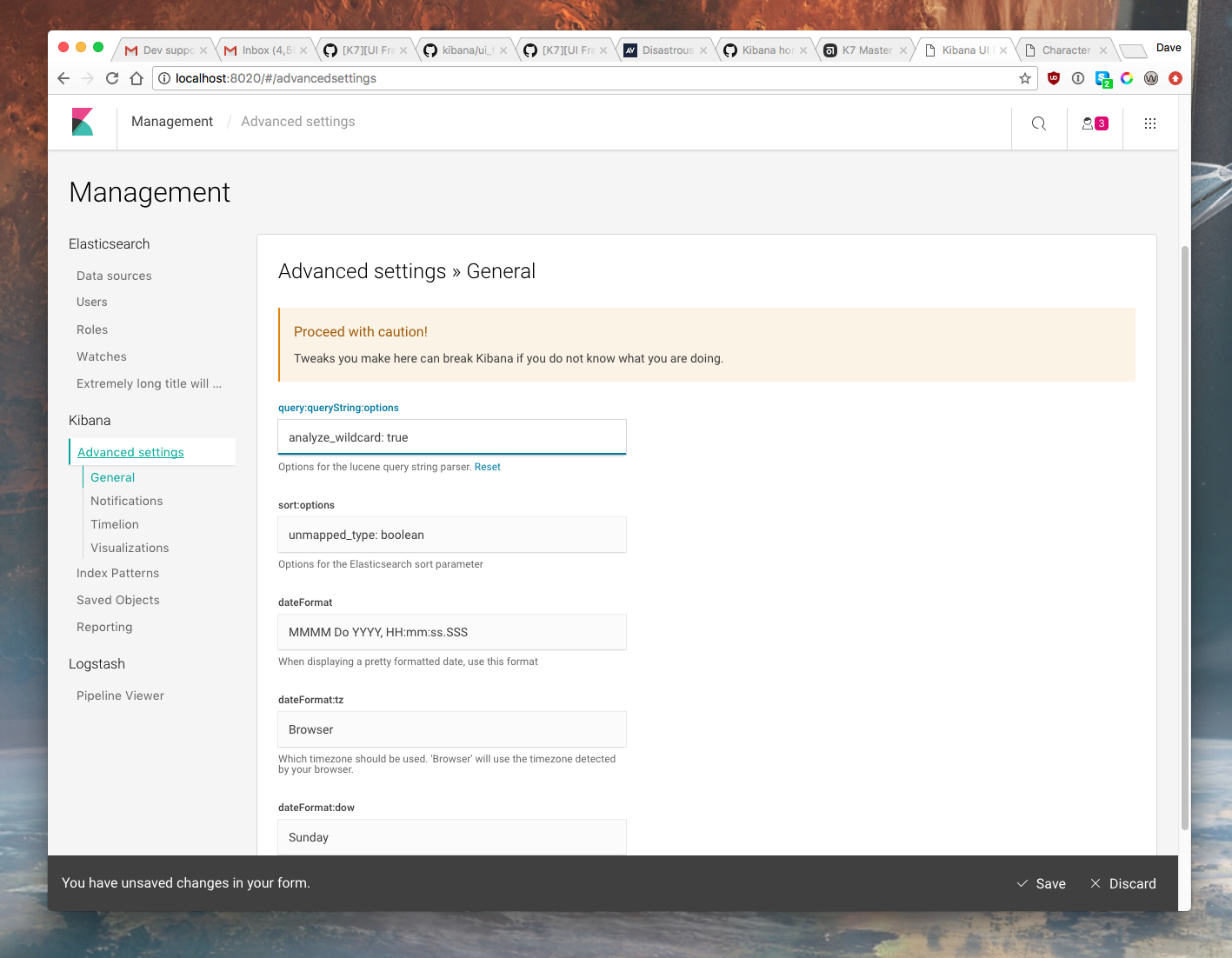
Task: Switch to the Disastrous tab
Action: 665,50
